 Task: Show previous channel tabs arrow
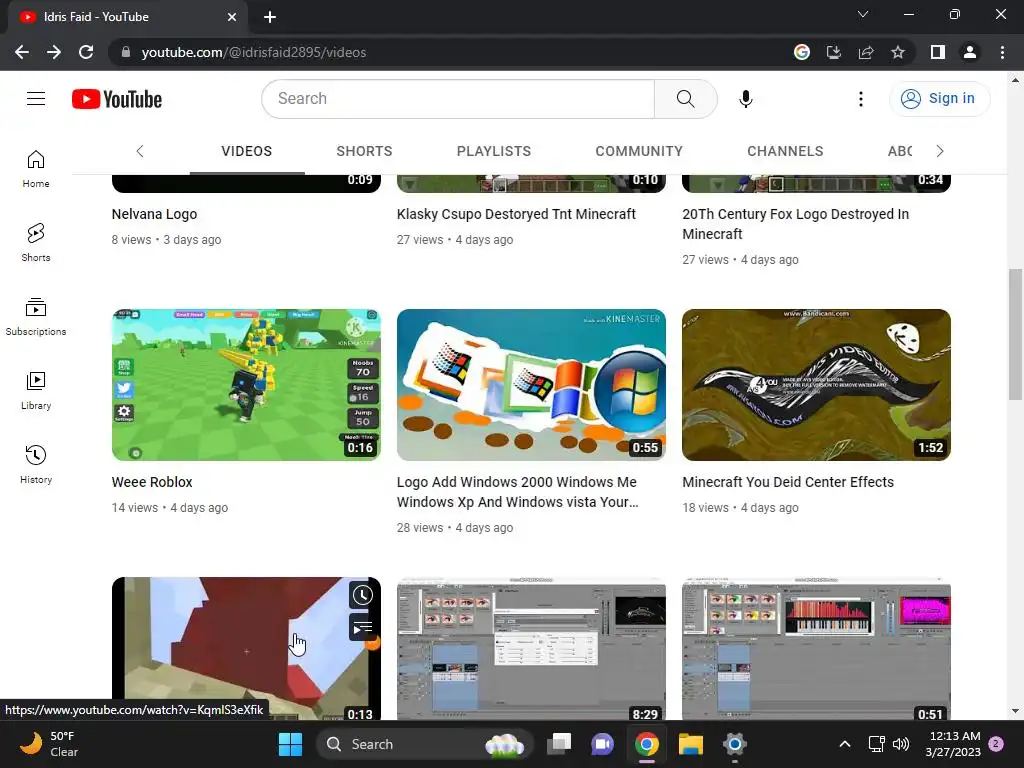tap(140, 152)
